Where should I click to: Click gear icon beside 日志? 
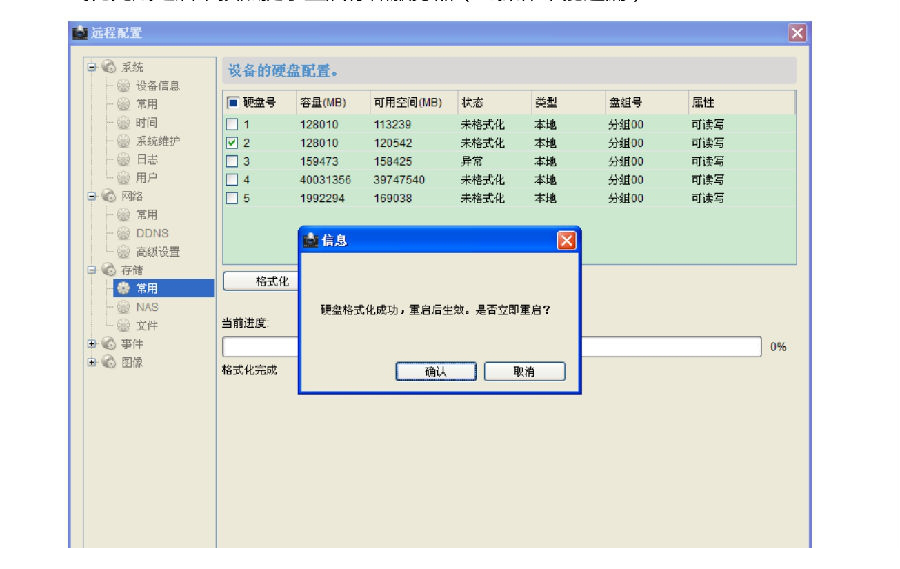123,159
